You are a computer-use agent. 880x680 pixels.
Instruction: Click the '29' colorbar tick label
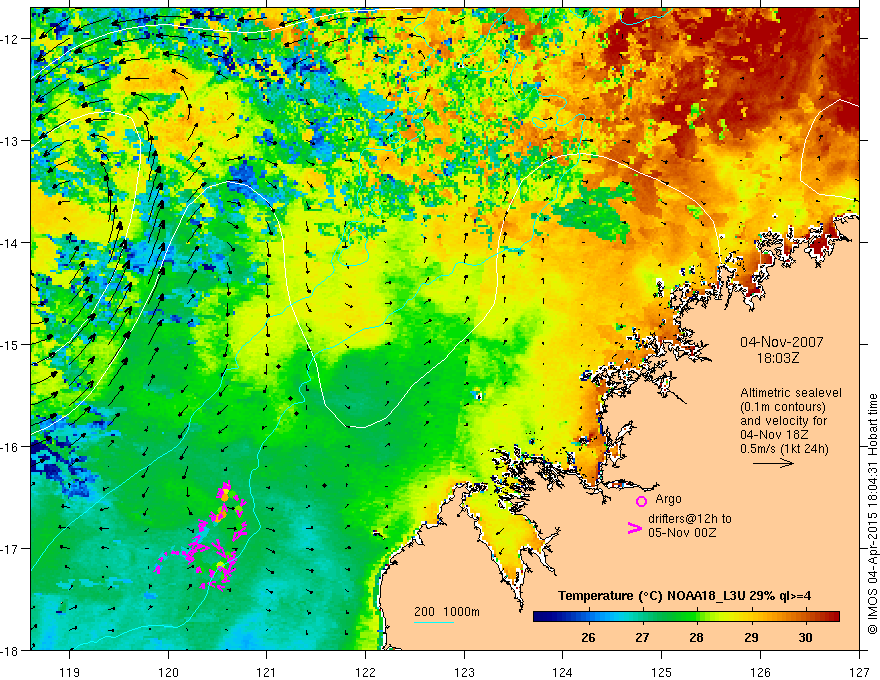751,637
